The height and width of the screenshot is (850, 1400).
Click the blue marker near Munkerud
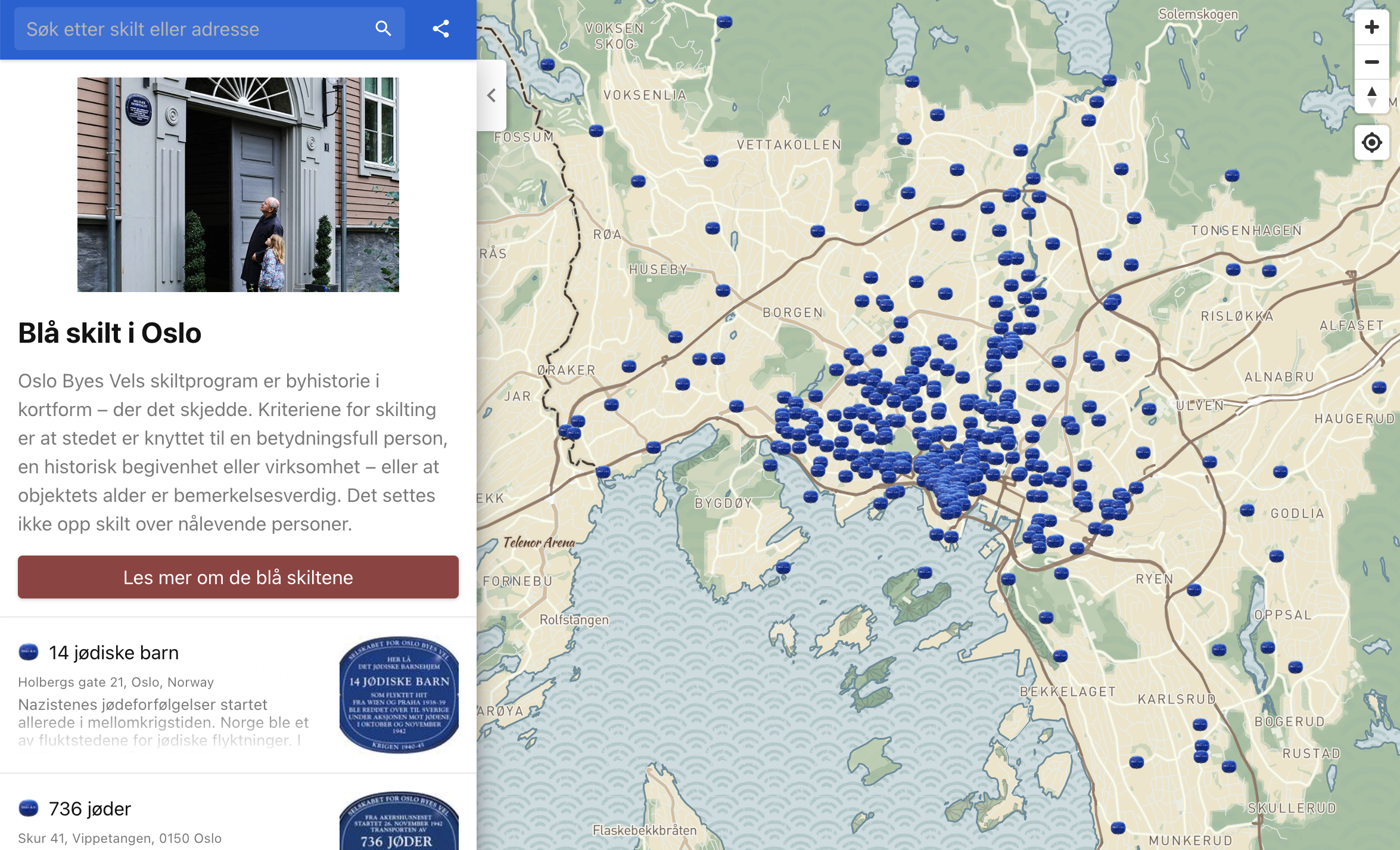pyautogui.click(x=1118, y=827)
